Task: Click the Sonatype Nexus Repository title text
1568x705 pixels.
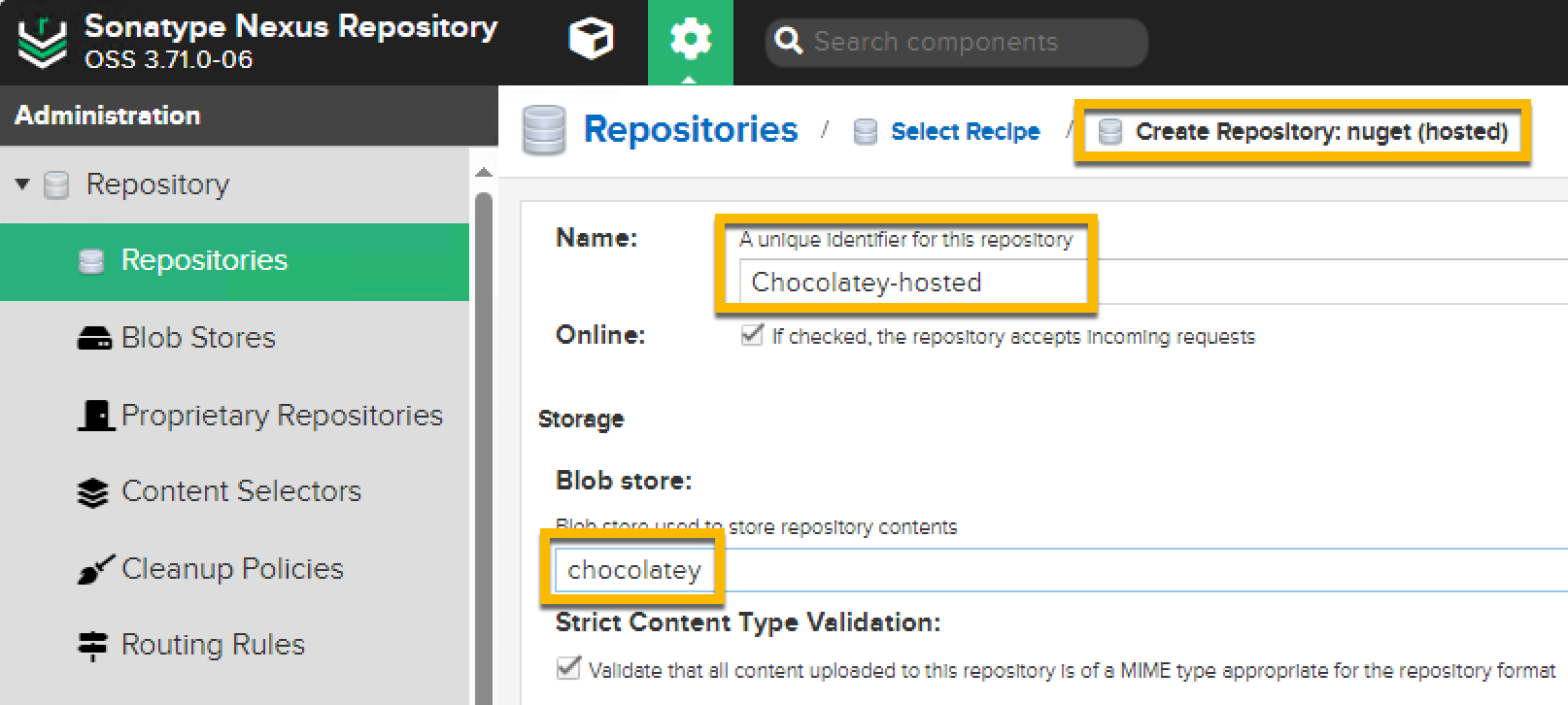Action: point(291,26)
